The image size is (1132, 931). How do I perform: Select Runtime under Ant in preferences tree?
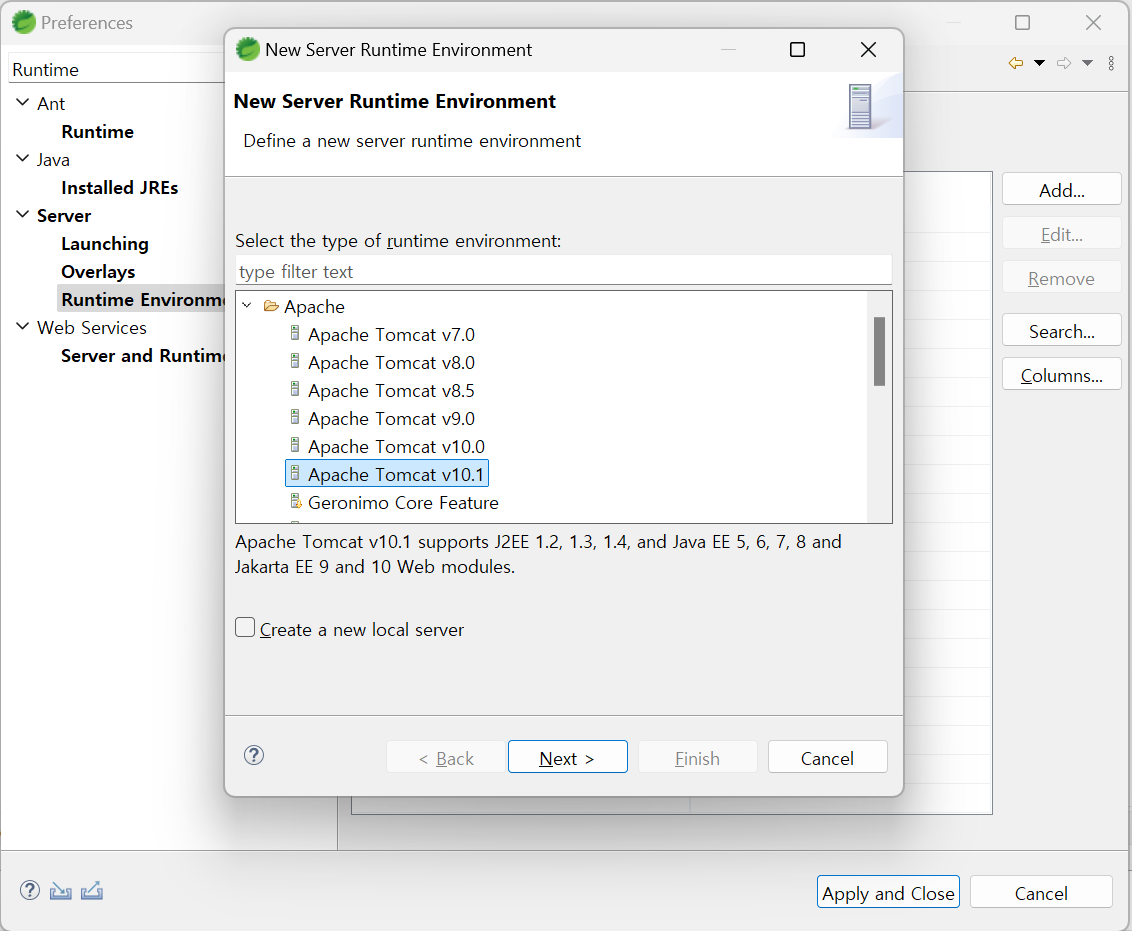tap(97, 131)
